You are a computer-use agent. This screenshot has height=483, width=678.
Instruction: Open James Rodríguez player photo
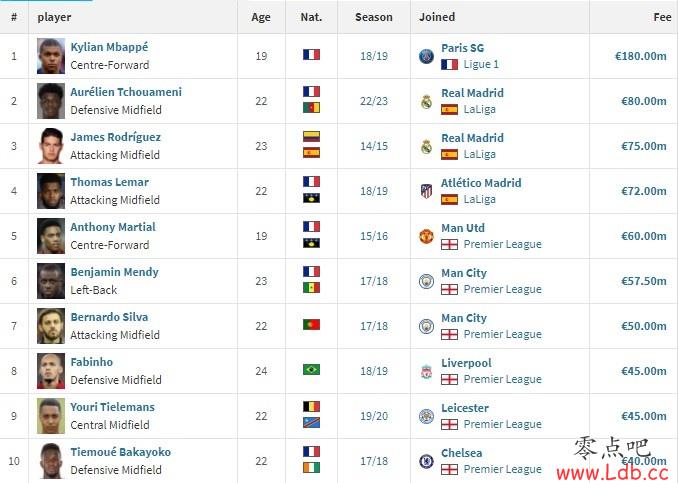[x=51, y=146]
